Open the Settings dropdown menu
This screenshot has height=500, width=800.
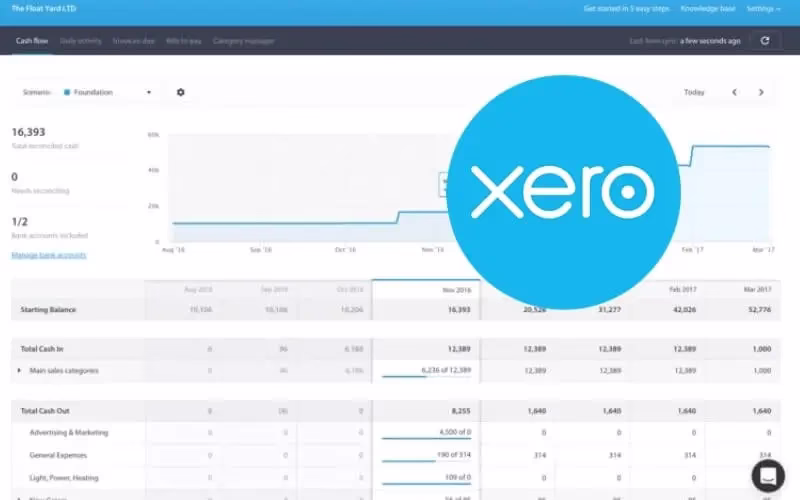(x=765, y=9)
